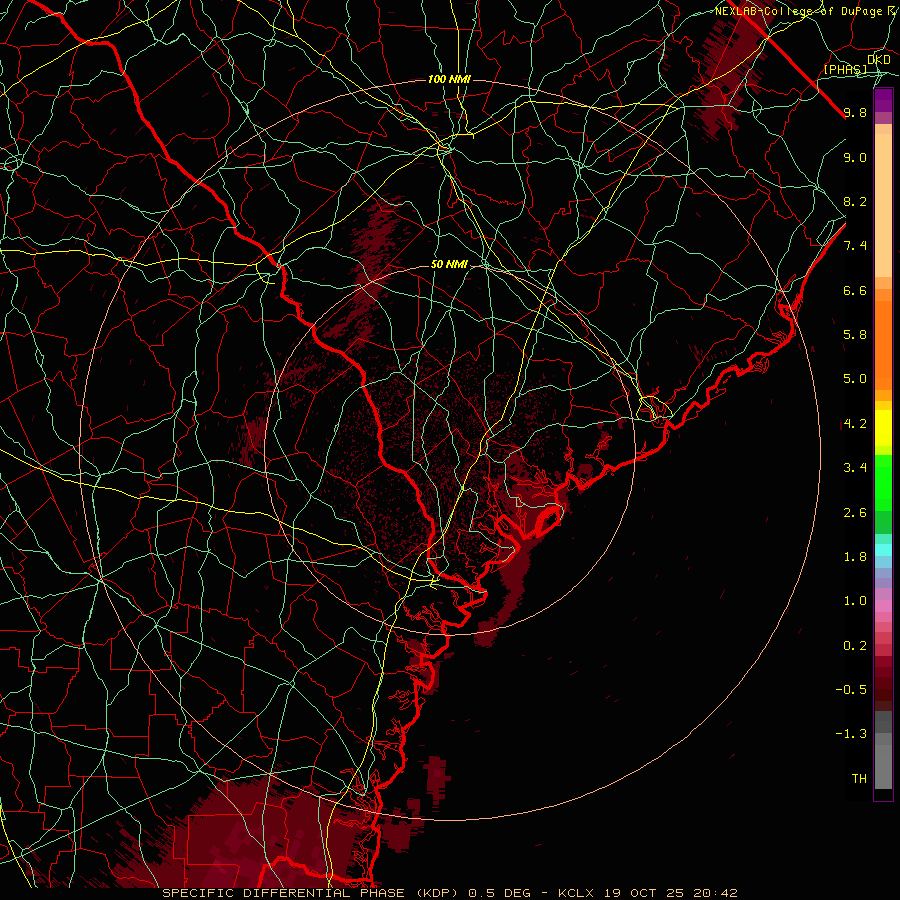Image resolution: width=900 pixels, height=900 pixels.
Task: Click the cyan color bar segment
Action: point(883,550)
